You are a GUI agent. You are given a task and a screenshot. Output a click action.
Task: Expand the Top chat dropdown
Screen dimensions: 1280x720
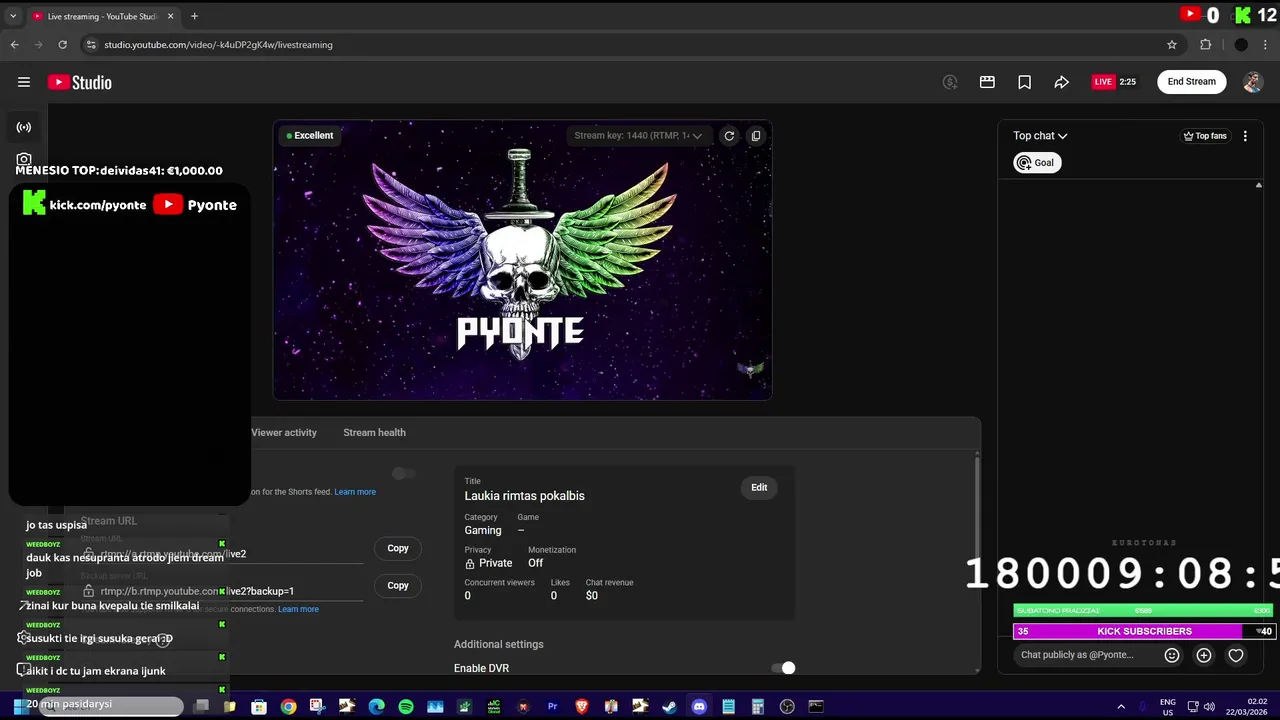pyautogui.click(x=1040, y=136)
